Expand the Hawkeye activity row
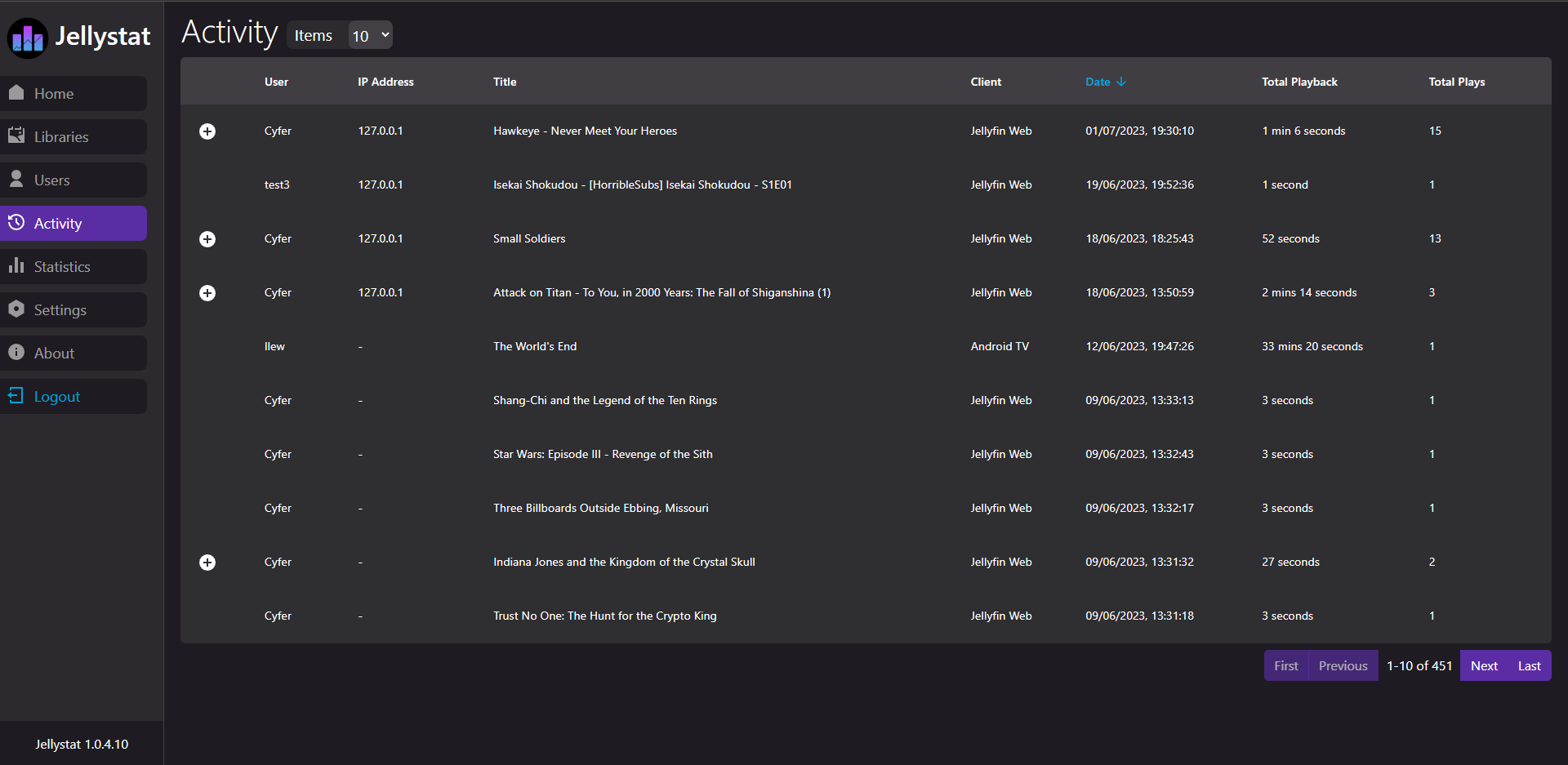1568x765 pixels. (x=207, y=131)
